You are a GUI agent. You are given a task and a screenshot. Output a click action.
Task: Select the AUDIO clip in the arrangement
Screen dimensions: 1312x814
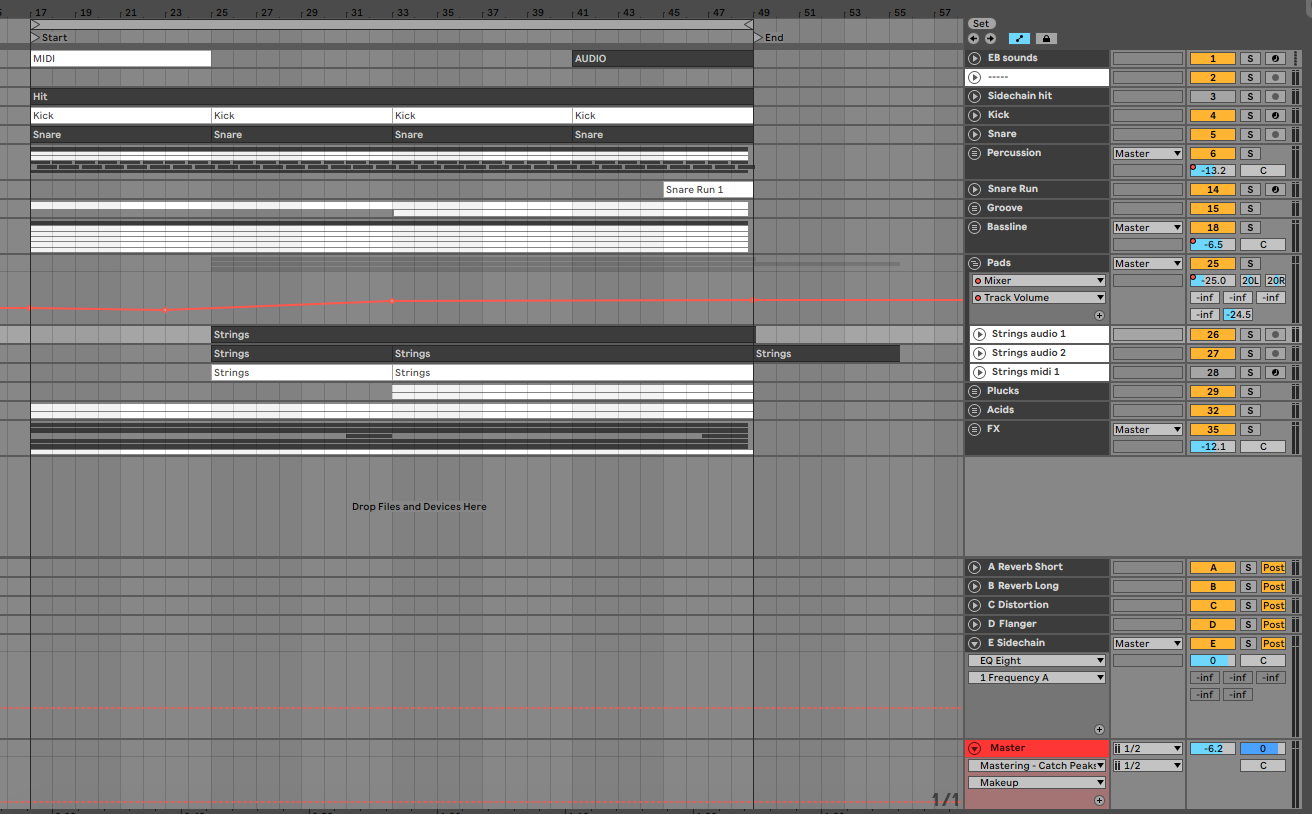pos(662,59)
